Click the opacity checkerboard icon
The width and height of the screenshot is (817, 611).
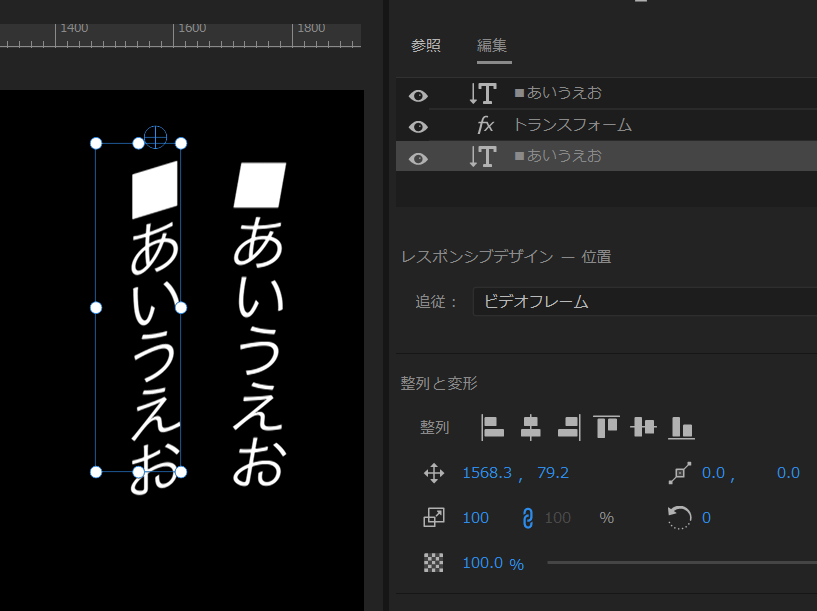click(x=434, y=563)
